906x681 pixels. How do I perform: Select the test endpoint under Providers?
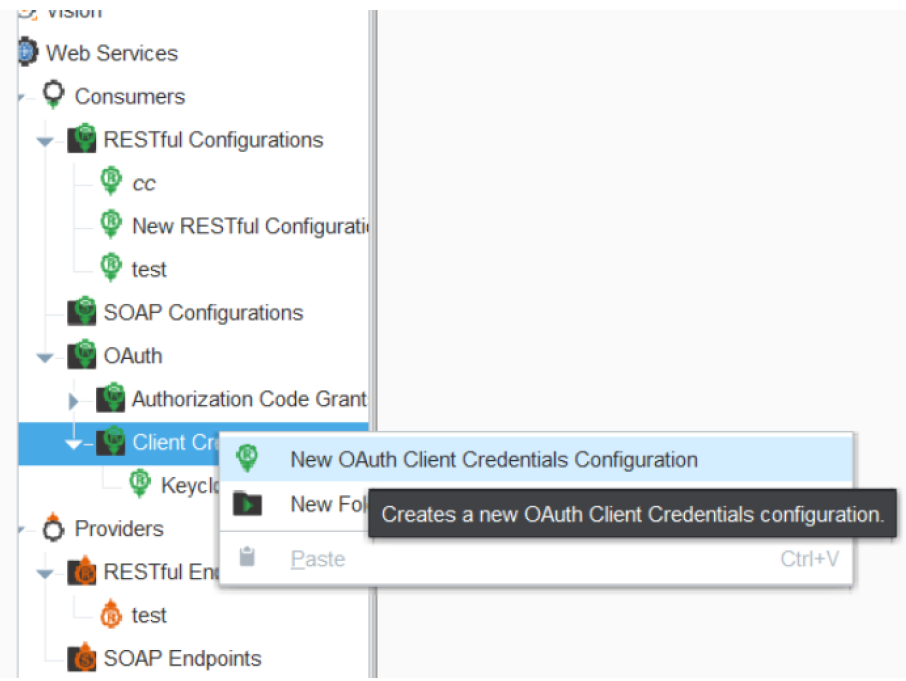tap(149, 615)
